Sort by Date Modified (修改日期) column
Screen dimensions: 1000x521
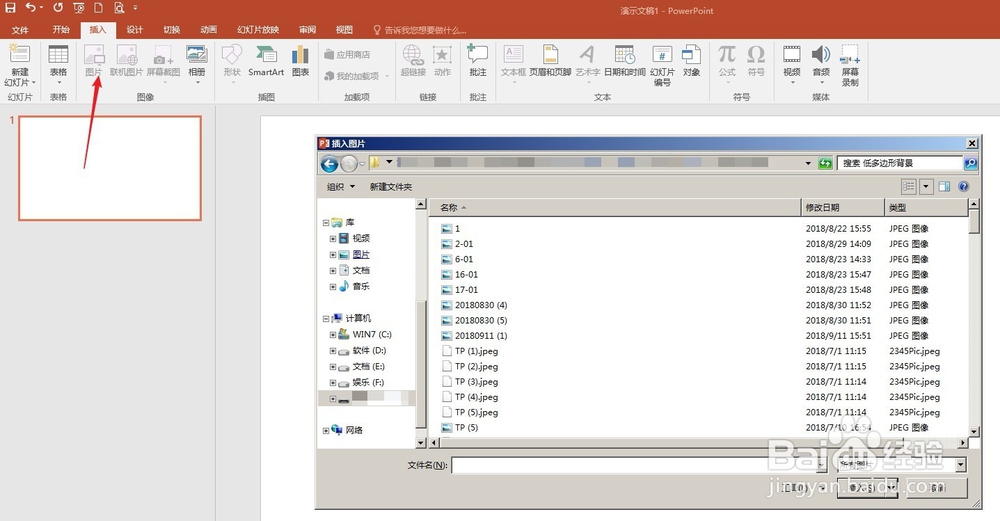[x=842, y=207]
